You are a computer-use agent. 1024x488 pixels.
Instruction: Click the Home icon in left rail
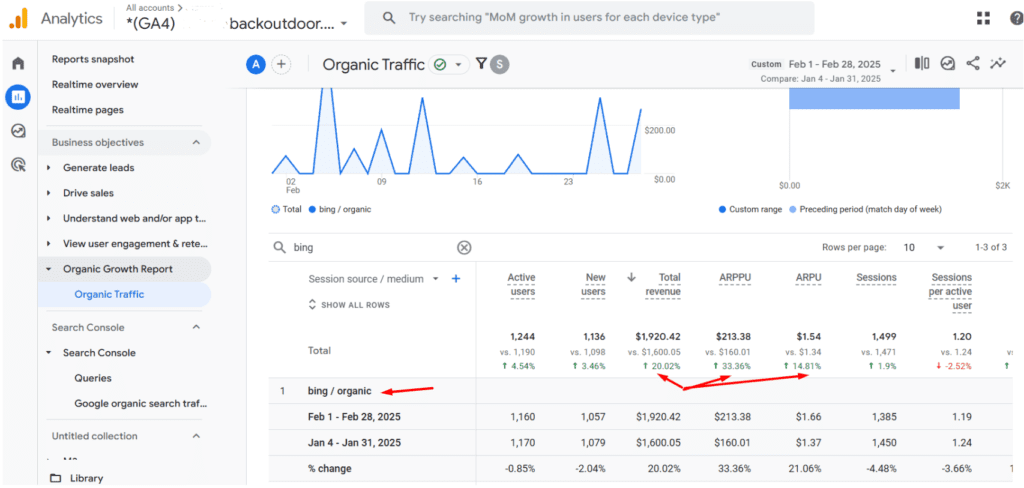17,64
